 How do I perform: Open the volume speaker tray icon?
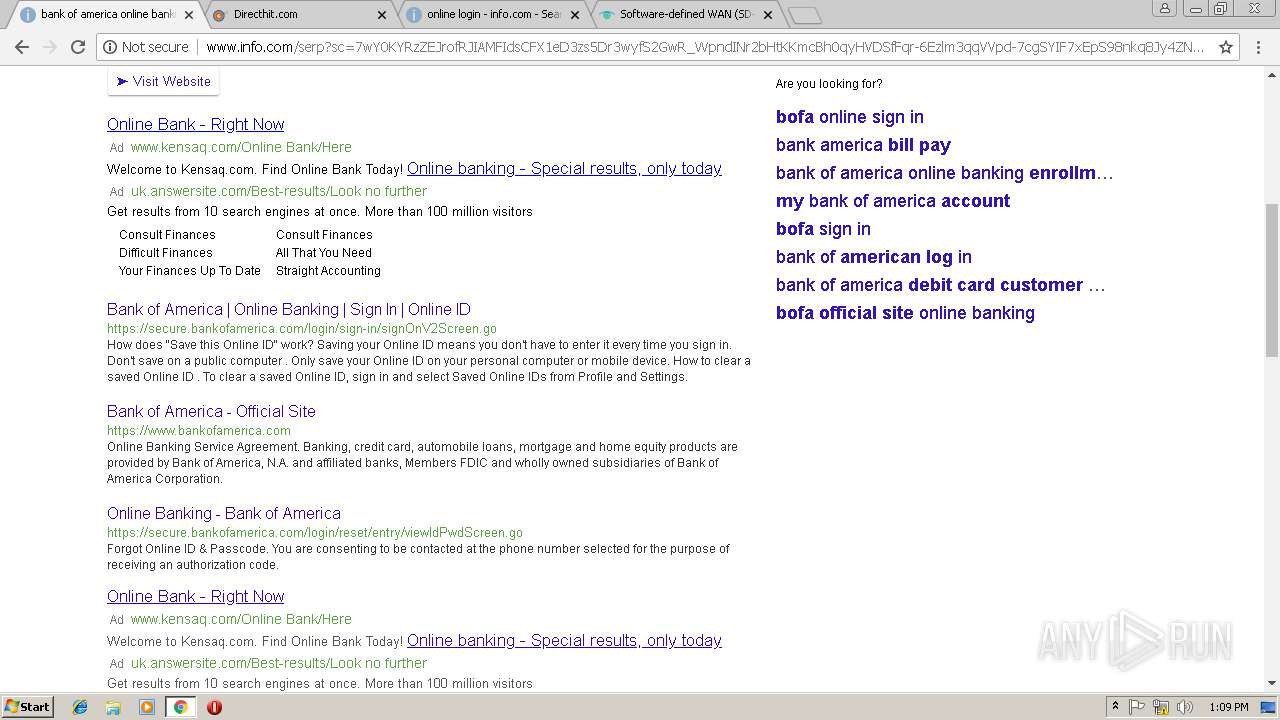point(1184,707)
